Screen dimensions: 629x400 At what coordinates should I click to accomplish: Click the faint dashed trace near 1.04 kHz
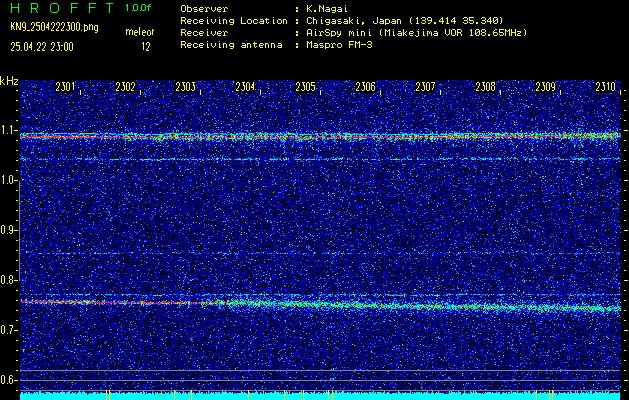click(x=320, y=159)
